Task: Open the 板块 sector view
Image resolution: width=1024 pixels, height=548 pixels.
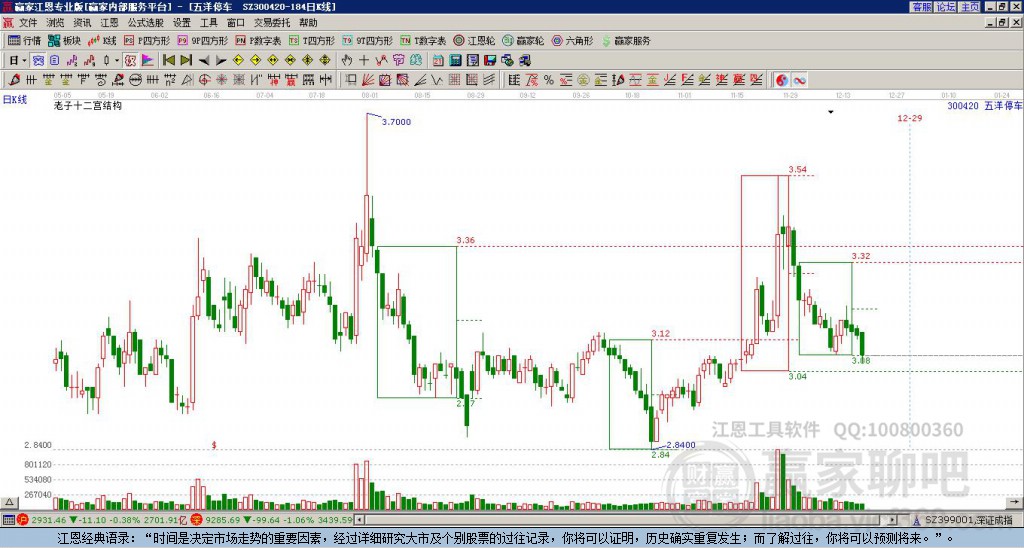Action: [64, 40]
